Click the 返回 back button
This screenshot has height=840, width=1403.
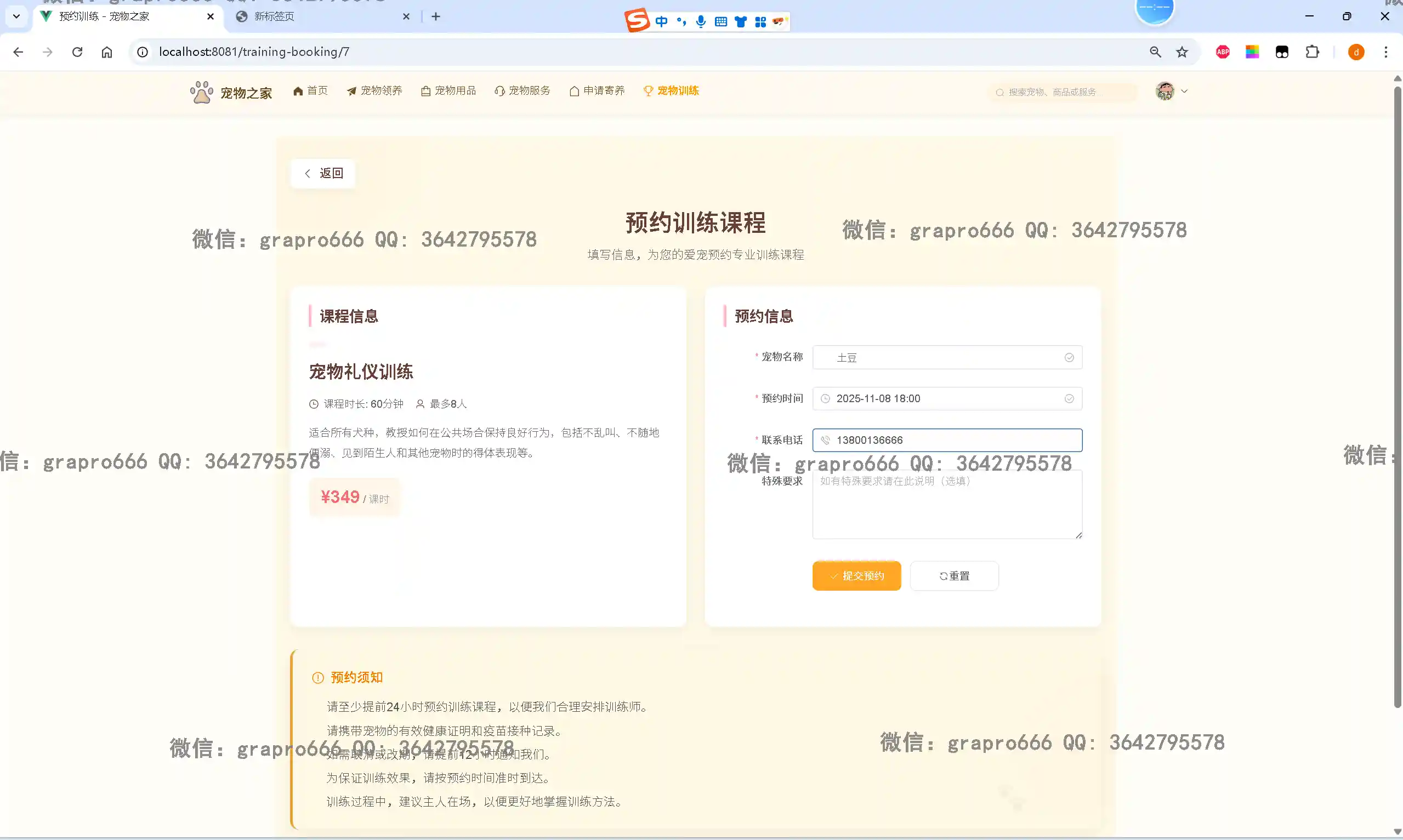(x=323, y=173)
